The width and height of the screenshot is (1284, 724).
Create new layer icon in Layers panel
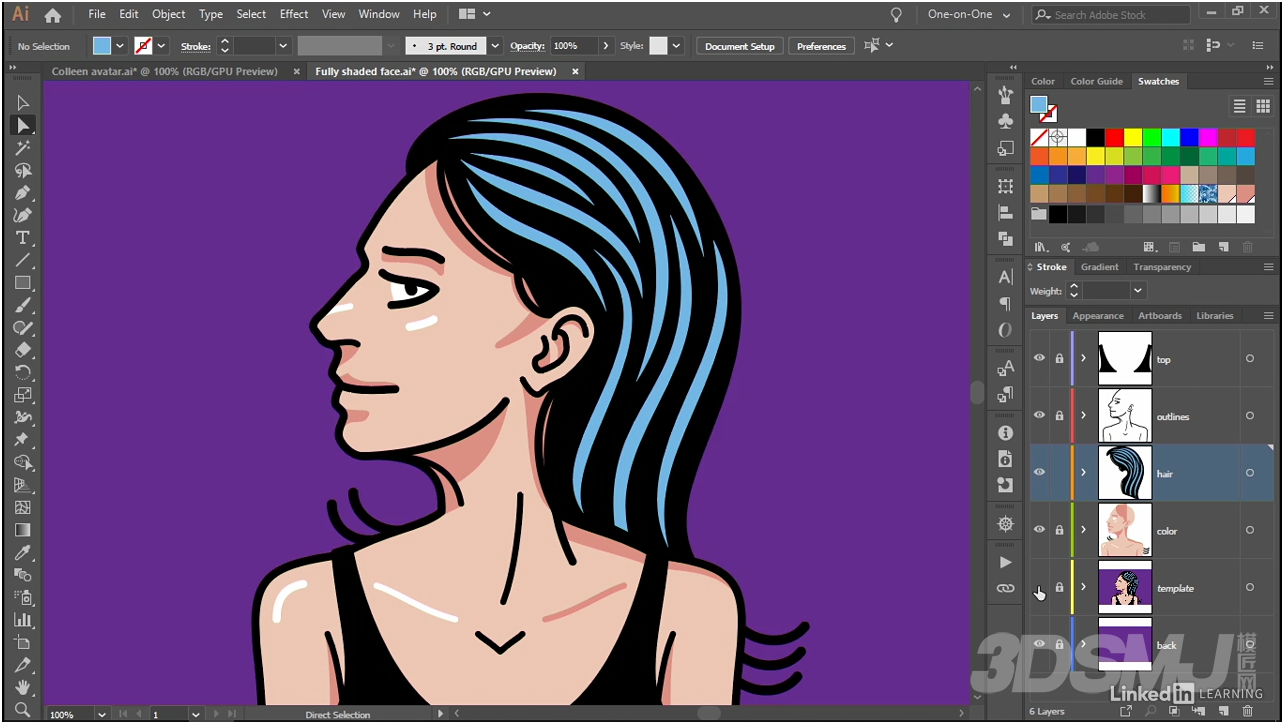(1223, 711)
